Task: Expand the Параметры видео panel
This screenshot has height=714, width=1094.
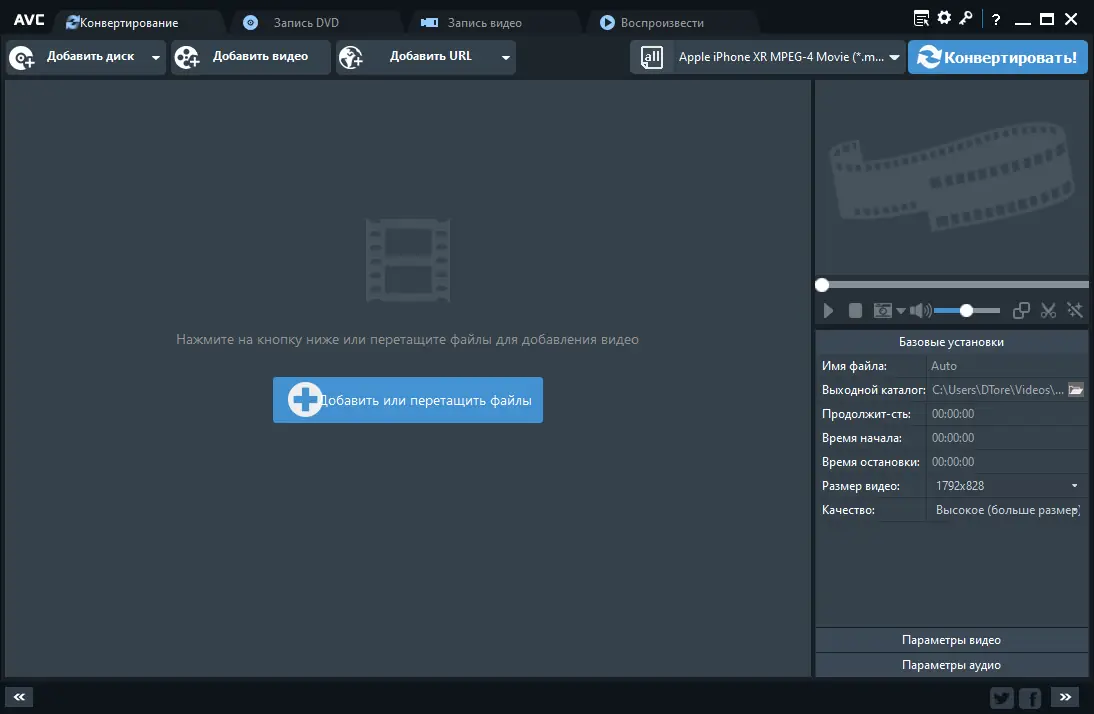Action: (951, 639)
